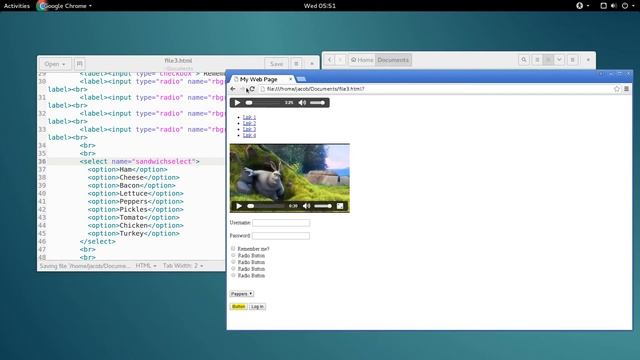Click the select name line 36 in gedit

[140, 162]
